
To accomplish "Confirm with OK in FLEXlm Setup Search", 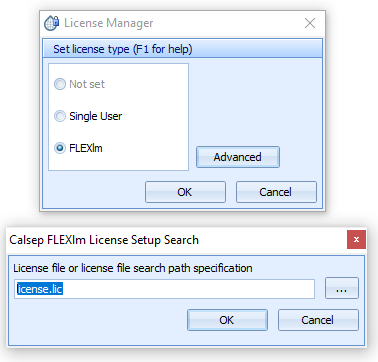I will pos(227,320).
